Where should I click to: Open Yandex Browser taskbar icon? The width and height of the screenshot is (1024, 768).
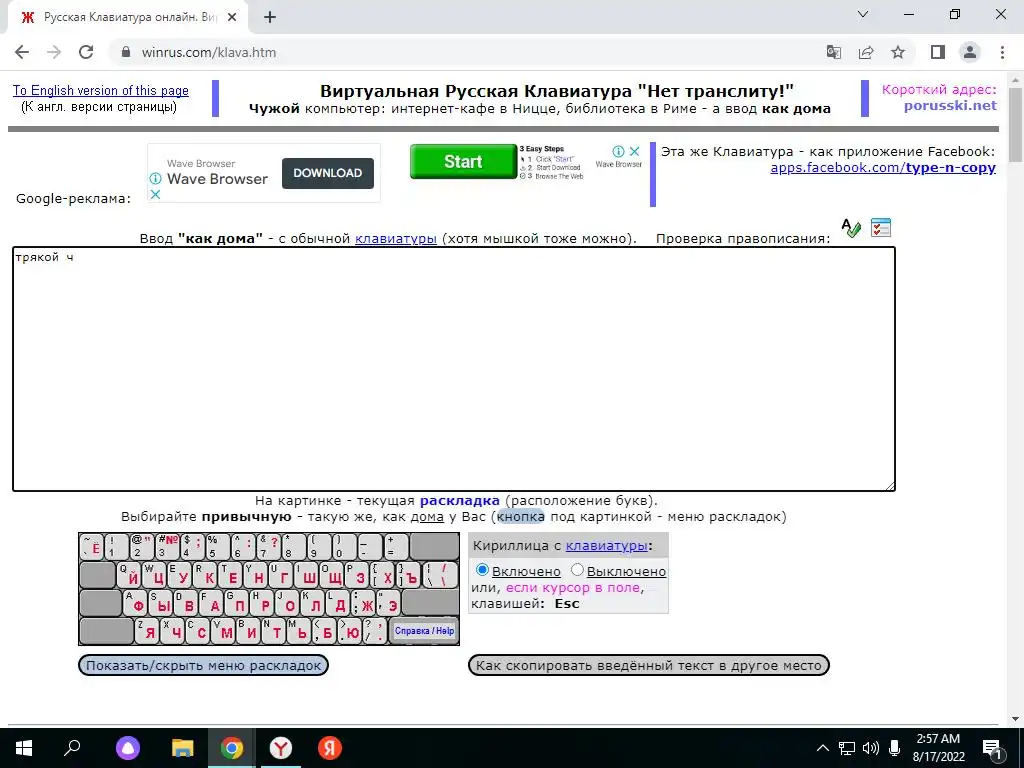tap(281, 748)
